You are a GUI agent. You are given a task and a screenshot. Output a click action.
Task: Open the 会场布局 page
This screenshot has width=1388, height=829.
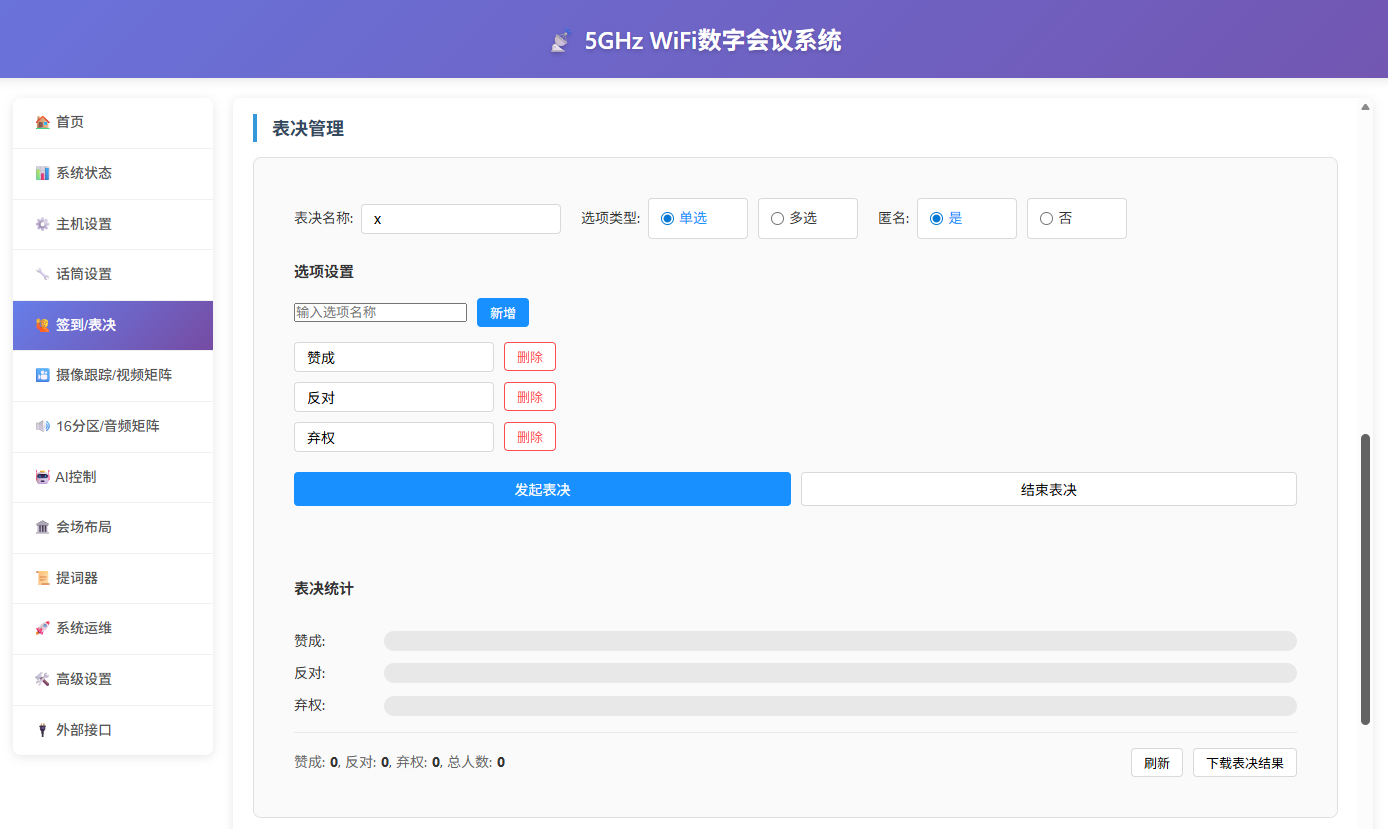(113, 527)
